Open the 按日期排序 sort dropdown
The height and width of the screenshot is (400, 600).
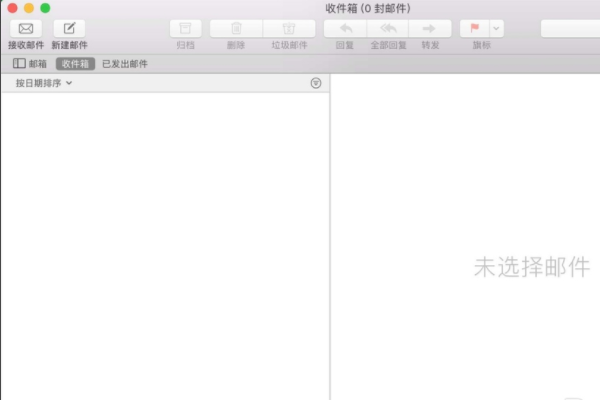coord(44,83)
